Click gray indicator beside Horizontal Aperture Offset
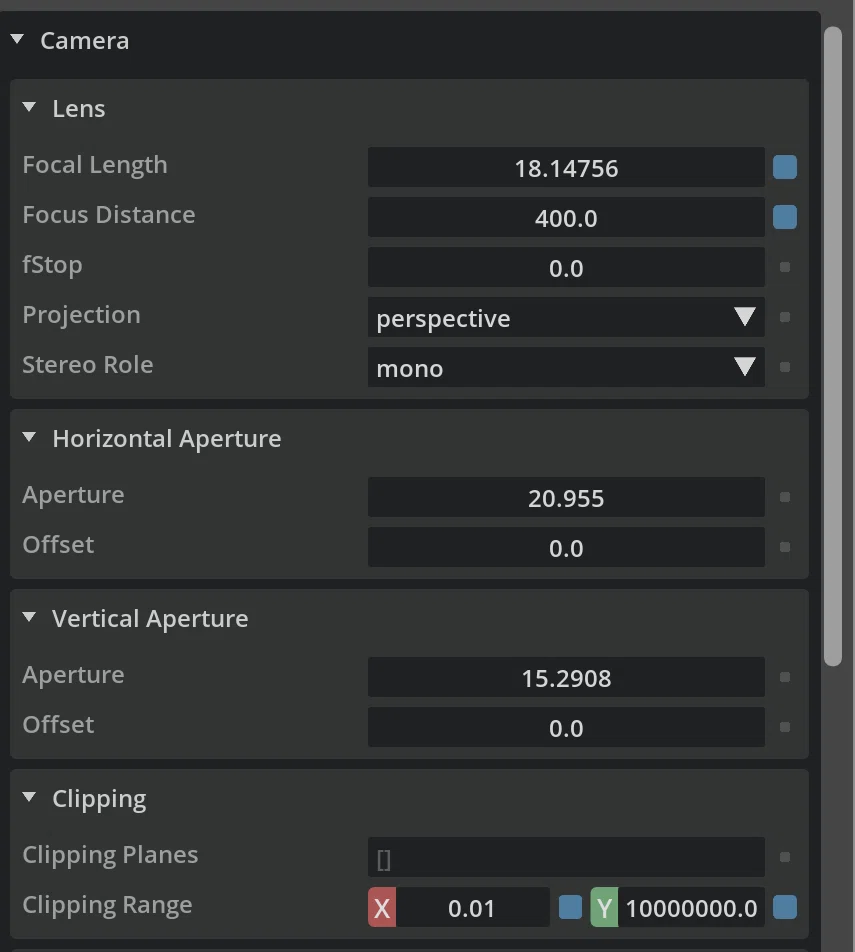 [x=785, y=547]
